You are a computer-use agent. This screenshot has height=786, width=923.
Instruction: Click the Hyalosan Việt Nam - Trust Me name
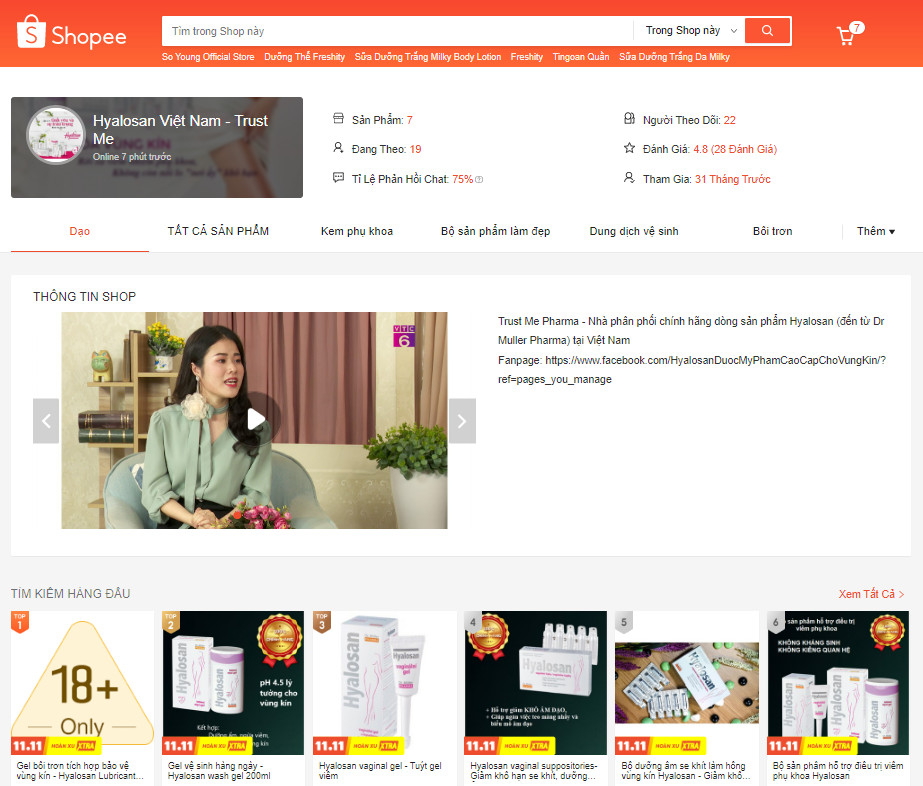tap(180, 130)
